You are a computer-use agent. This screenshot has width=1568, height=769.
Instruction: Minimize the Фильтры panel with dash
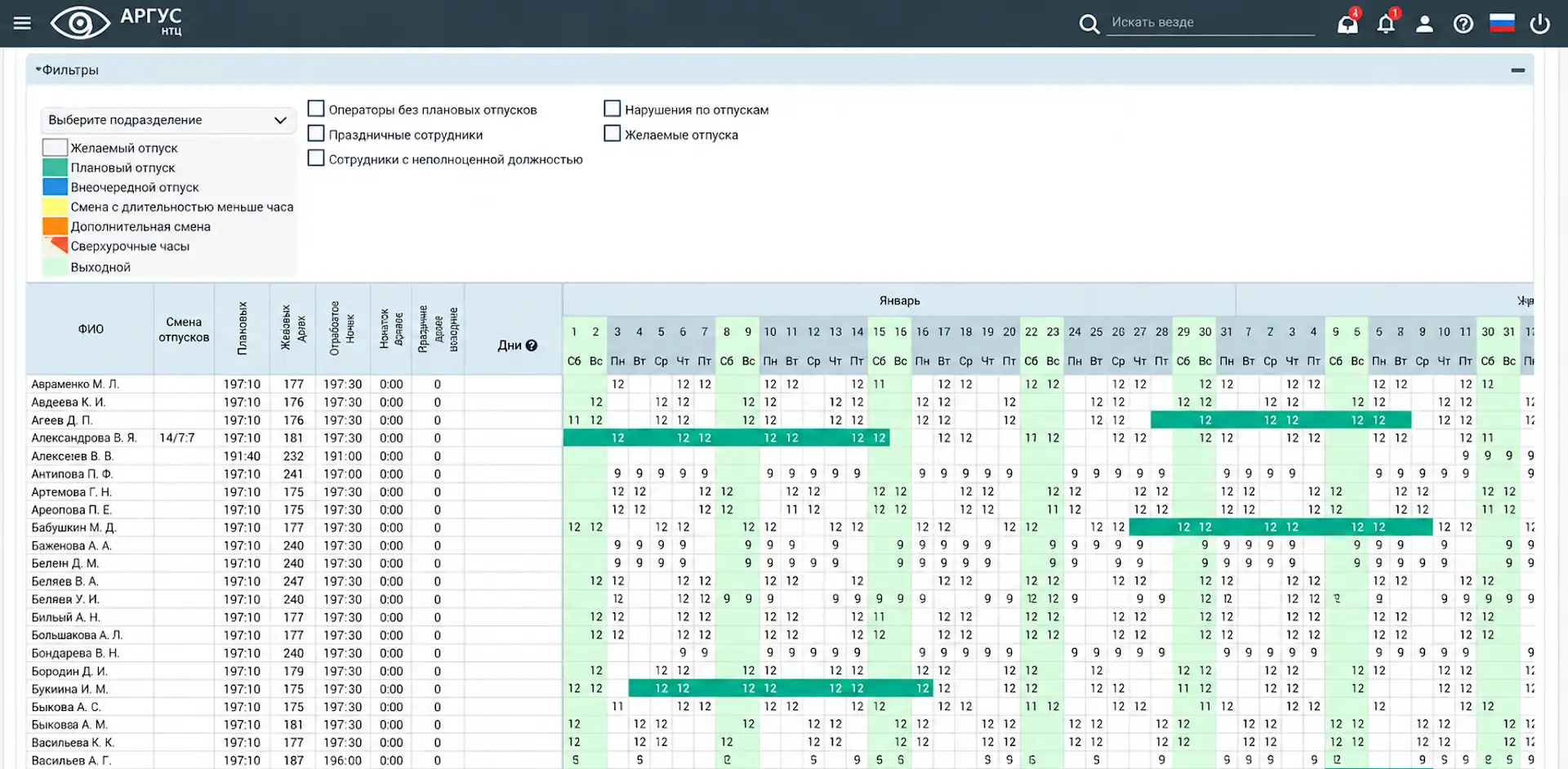point(1518,70)
